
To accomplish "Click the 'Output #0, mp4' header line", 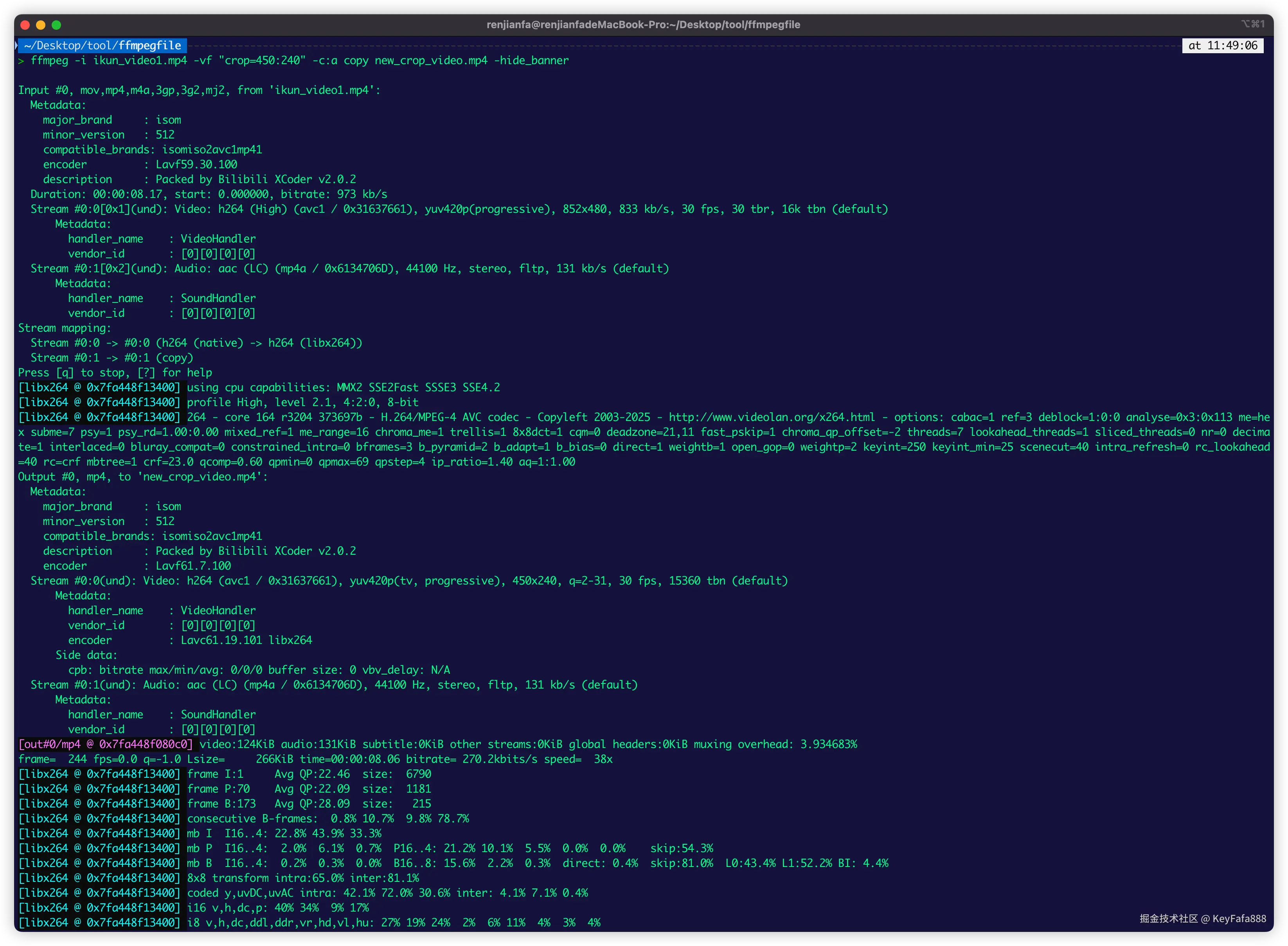I will [x=142, y=477].
